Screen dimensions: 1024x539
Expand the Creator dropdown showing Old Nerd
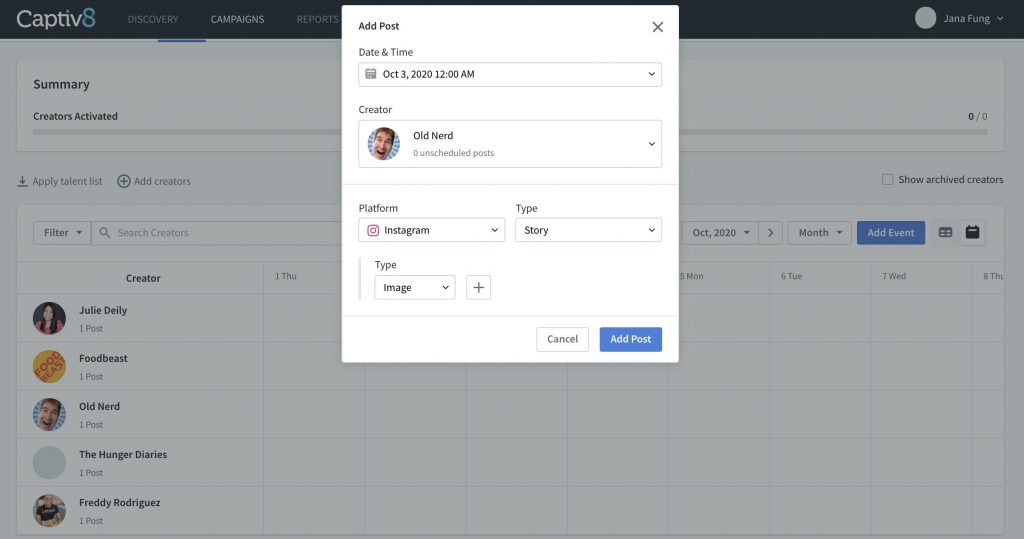pyautogui.click(x=510, y=144)
